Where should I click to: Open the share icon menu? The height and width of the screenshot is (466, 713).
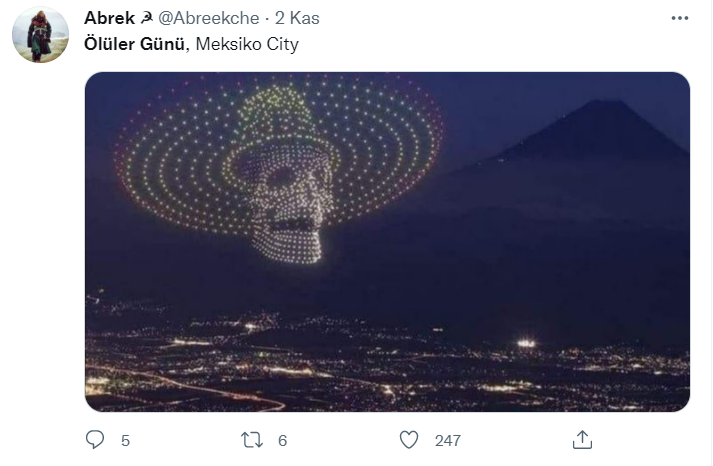(x=582, y=440)
